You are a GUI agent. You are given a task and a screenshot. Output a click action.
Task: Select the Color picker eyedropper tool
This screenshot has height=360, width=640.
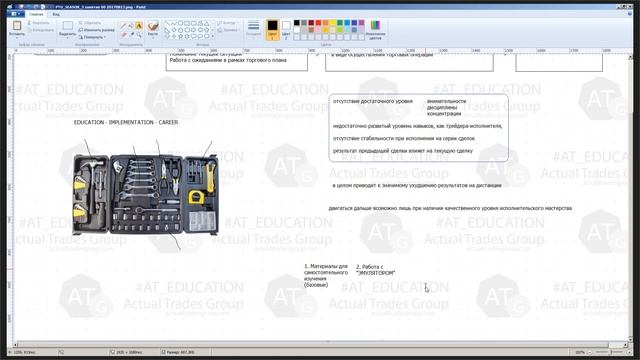[x=131, y=35]
